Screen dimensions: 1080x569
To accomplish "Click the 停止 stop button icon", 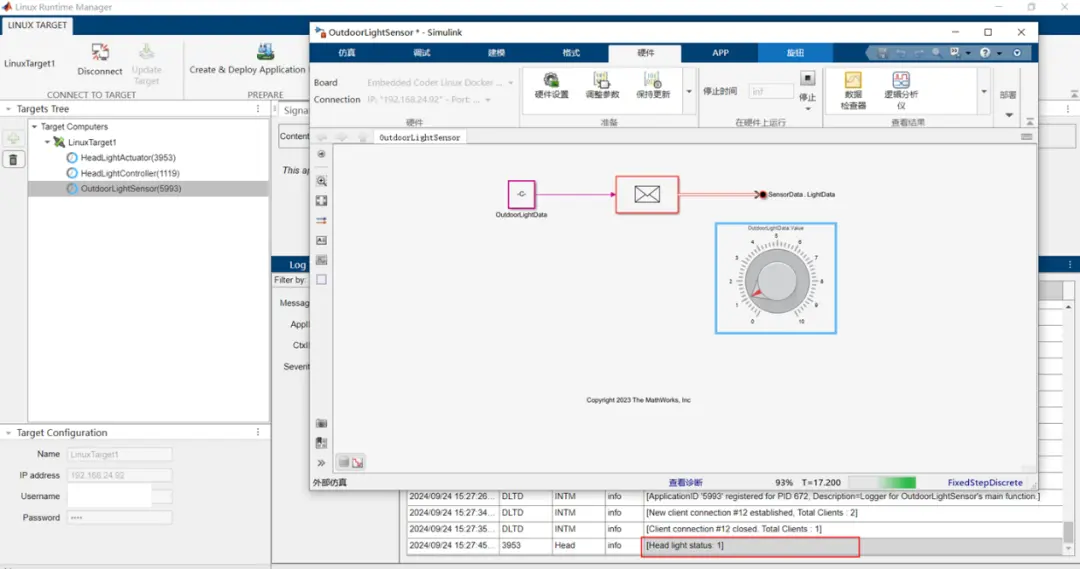I will point(808,78).
